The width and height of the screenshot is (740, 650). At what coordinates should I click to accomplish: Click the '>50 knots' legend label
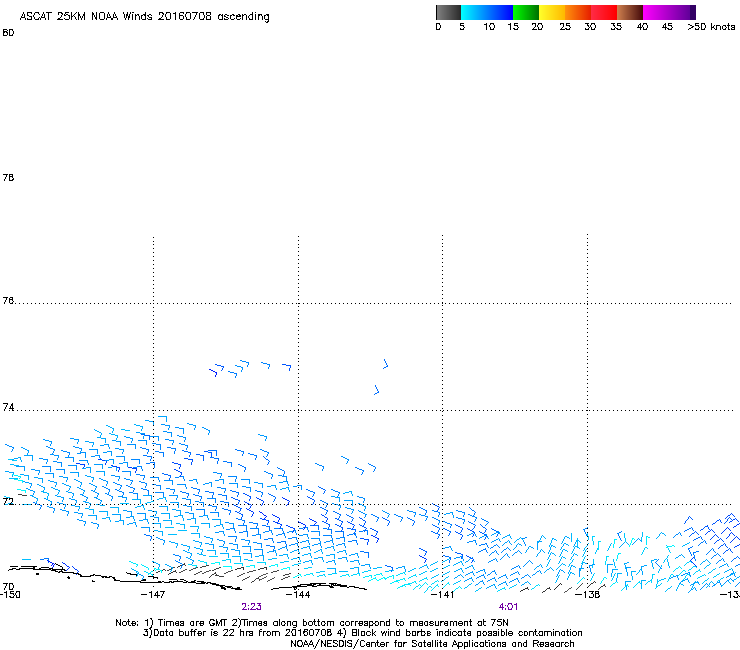click(x=711, y=27)
